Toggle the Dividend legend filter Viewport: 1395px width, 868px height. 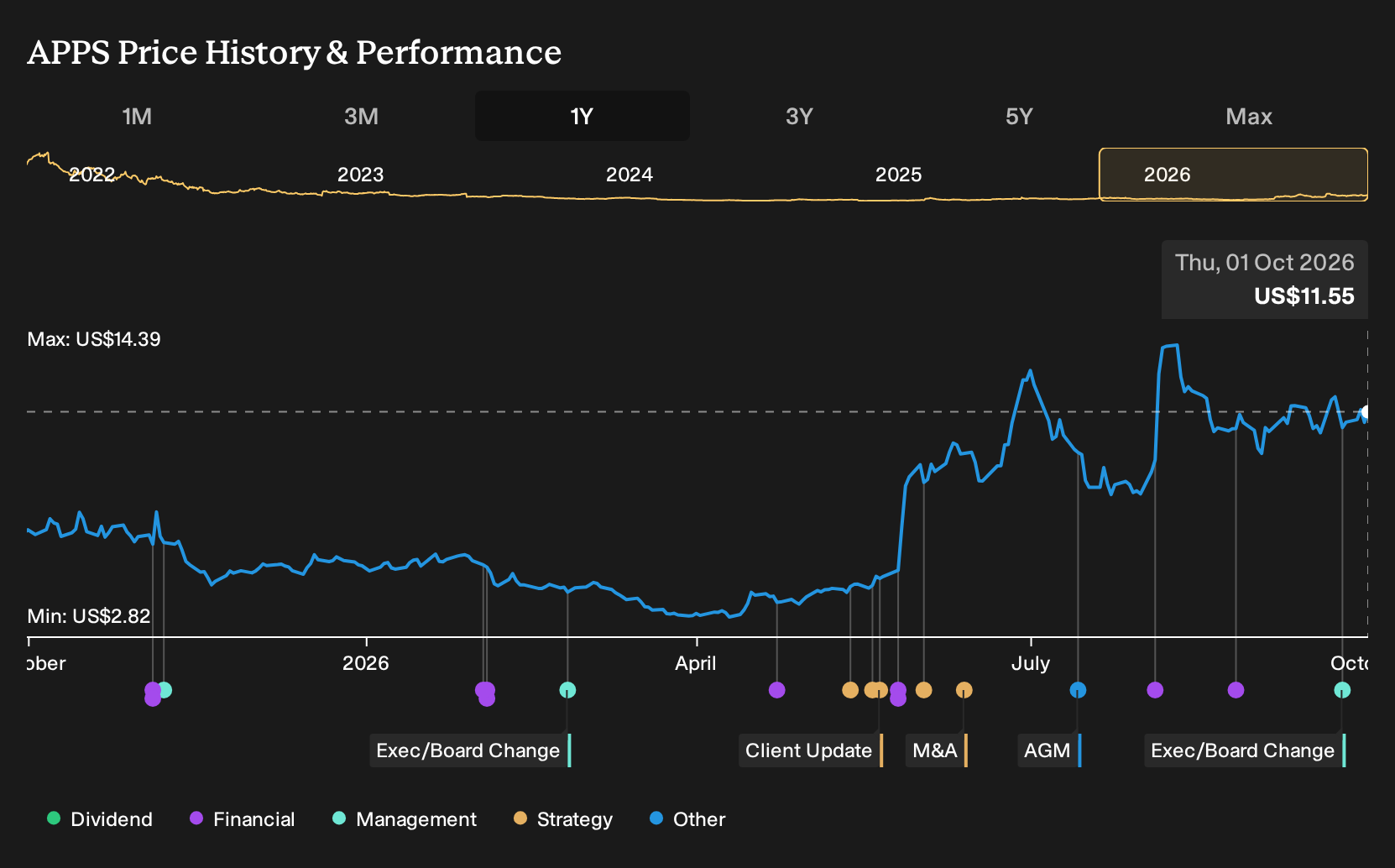[x=100, y=819]
